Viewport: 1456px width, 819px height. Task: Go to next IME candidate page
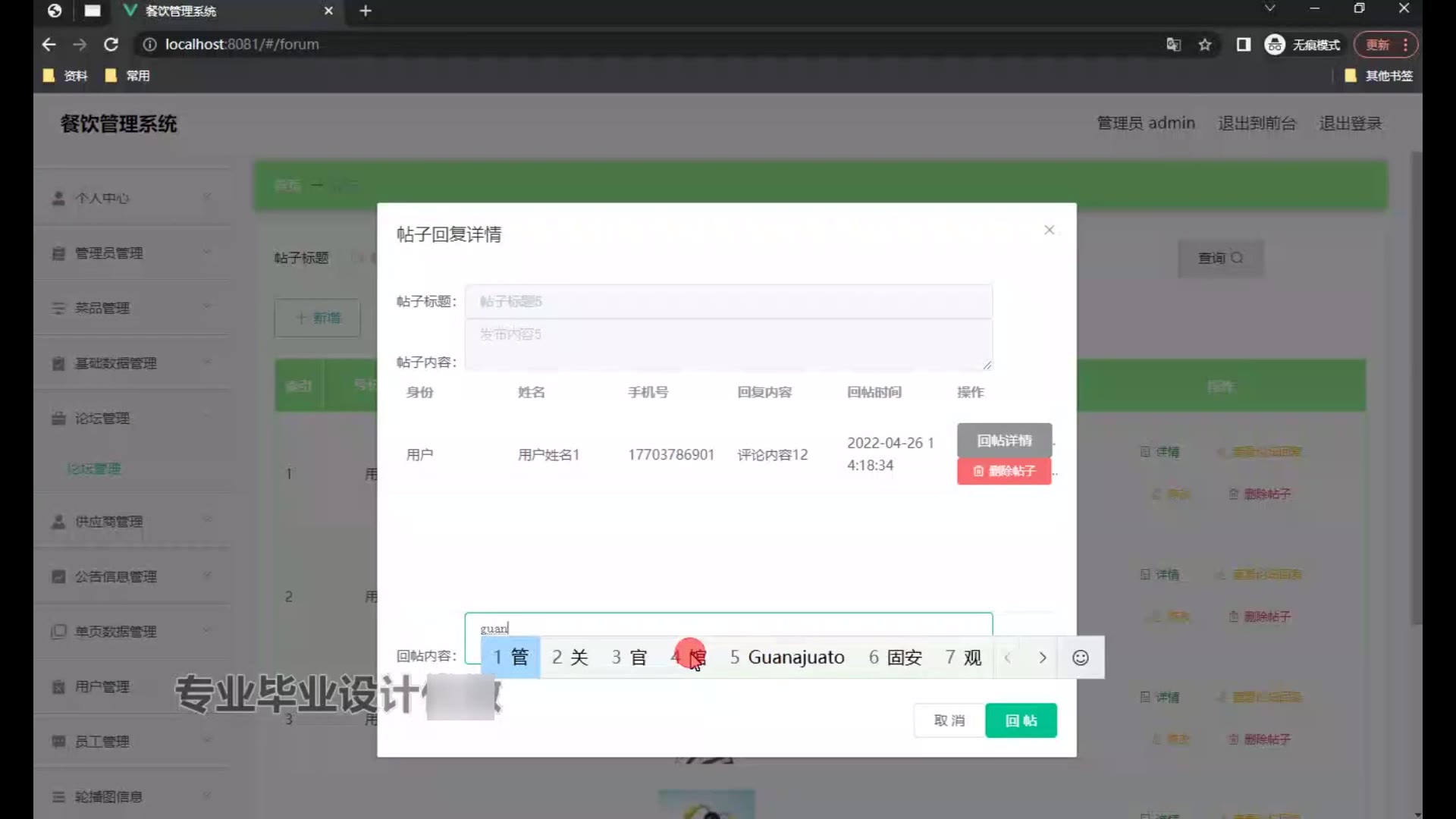coord(1042,657)
